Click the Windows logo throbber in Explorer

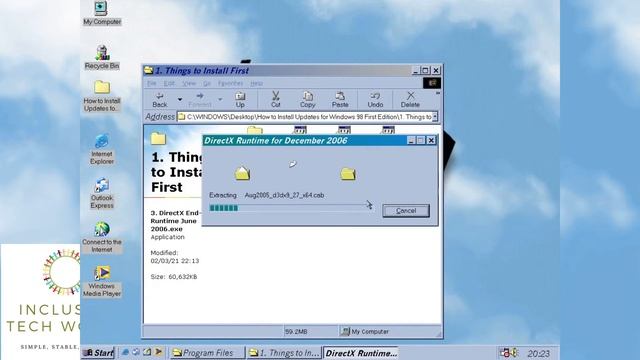(x=432, y=83)
